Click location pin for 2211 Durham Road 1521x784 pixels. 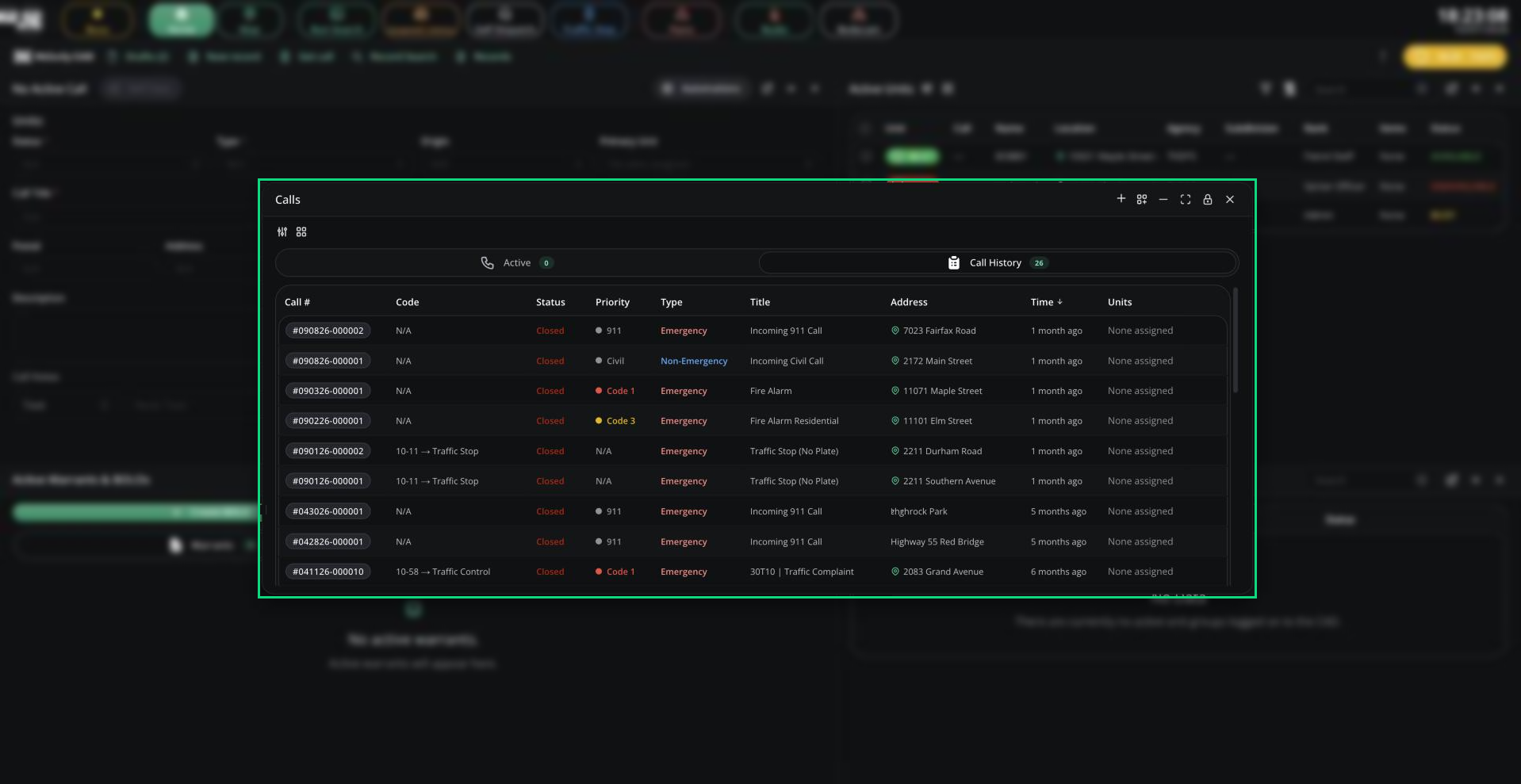pos(895,451)
